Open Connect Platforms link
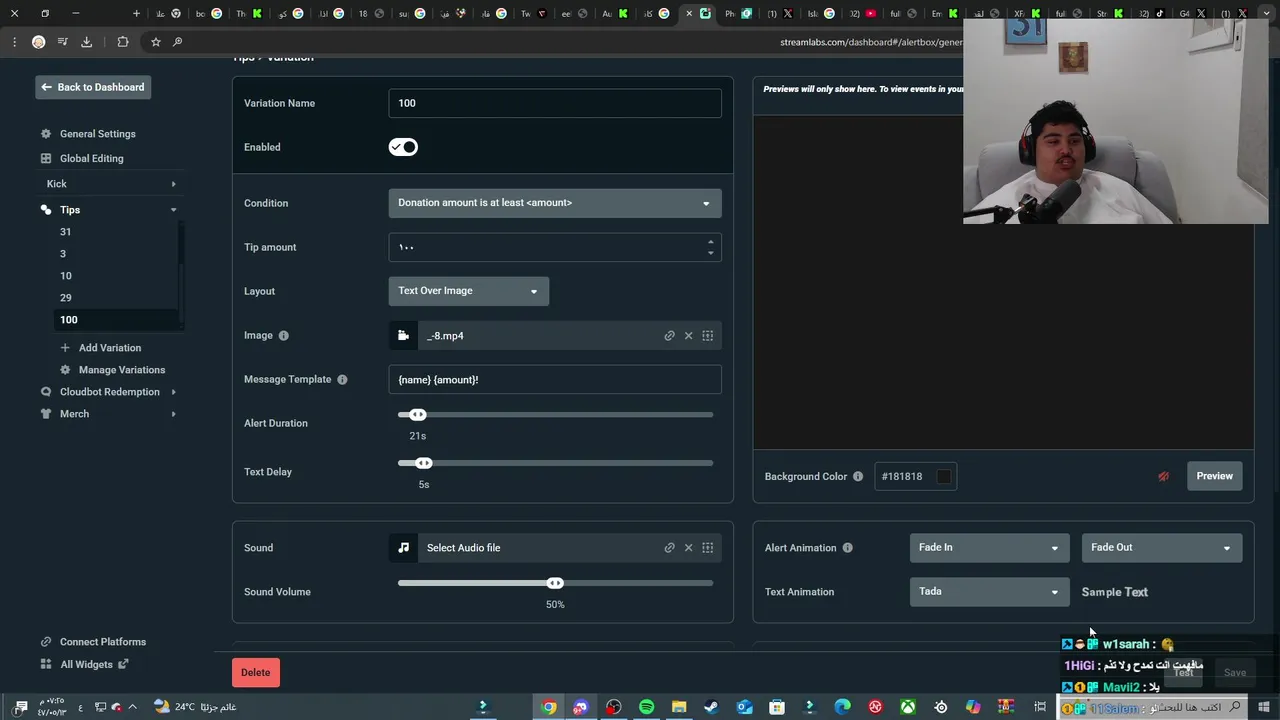The image size is (1280, 720). [x=102, y=642]
